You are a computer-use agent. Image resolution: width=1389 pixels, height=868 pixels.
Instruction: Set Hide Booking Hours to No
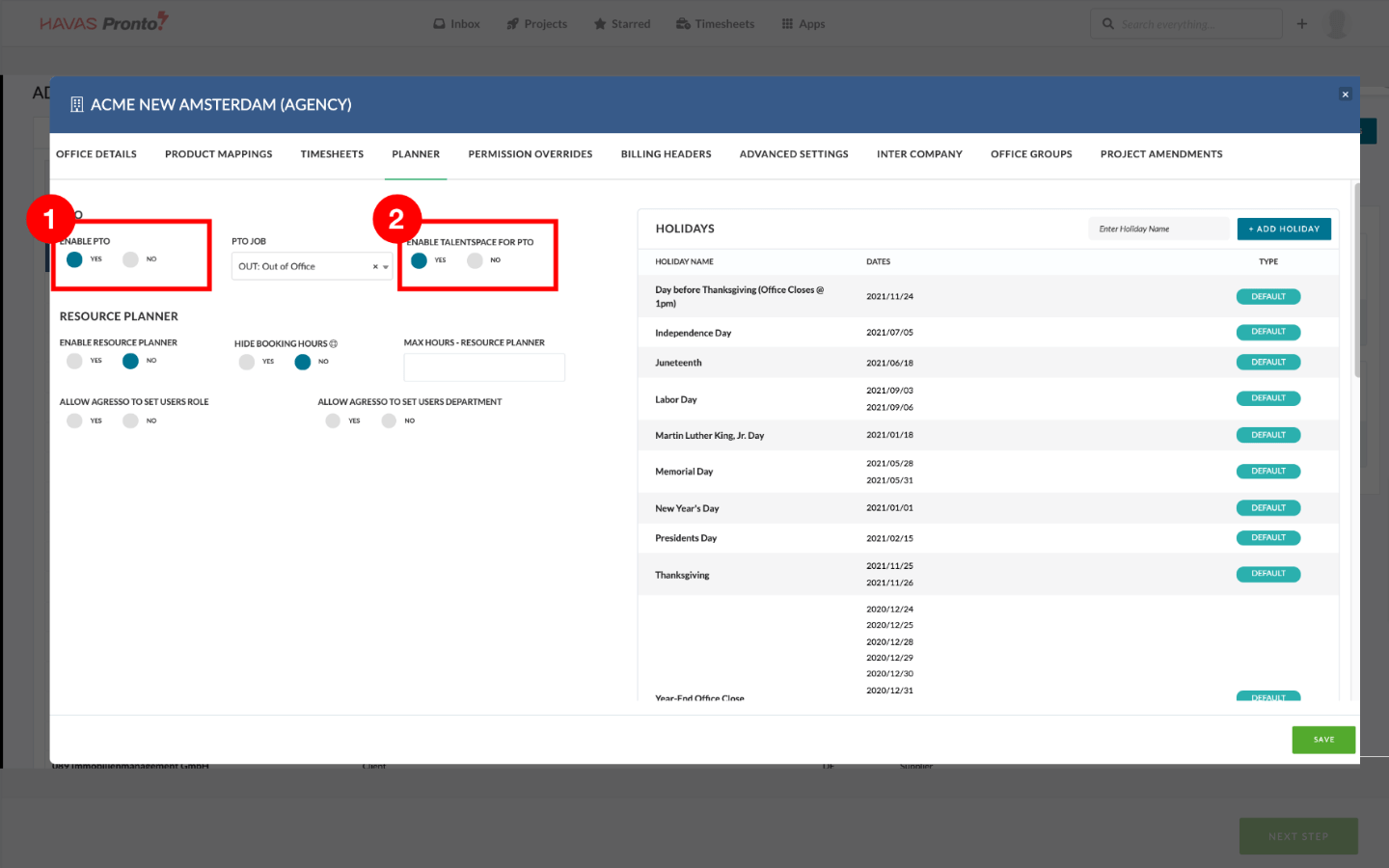[303, 362]
